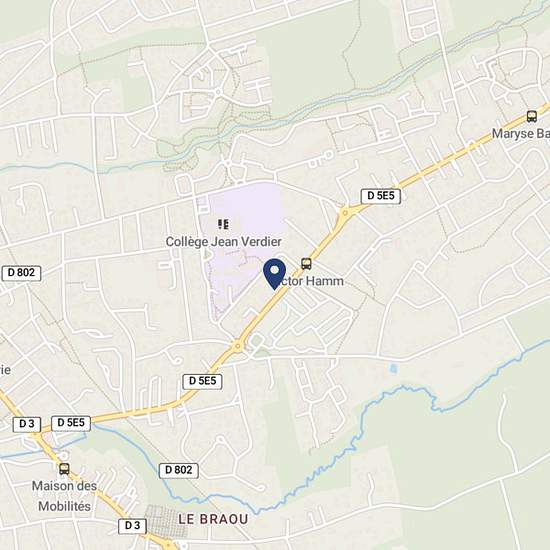Image resolution: width=550 pixels, height=550 pixels.
Task: Select the Maison des Mobilités bus icon
Action: [64, 469]
